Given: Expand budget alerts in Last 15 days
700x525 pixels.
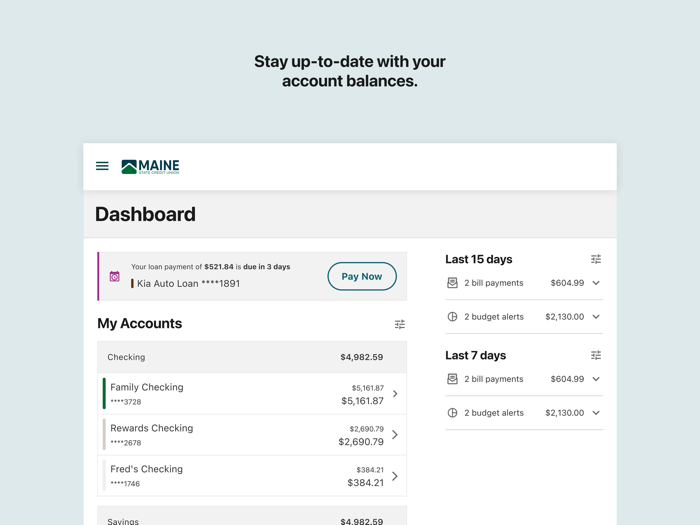Looking at the screenshot, I should pos(596,317).
